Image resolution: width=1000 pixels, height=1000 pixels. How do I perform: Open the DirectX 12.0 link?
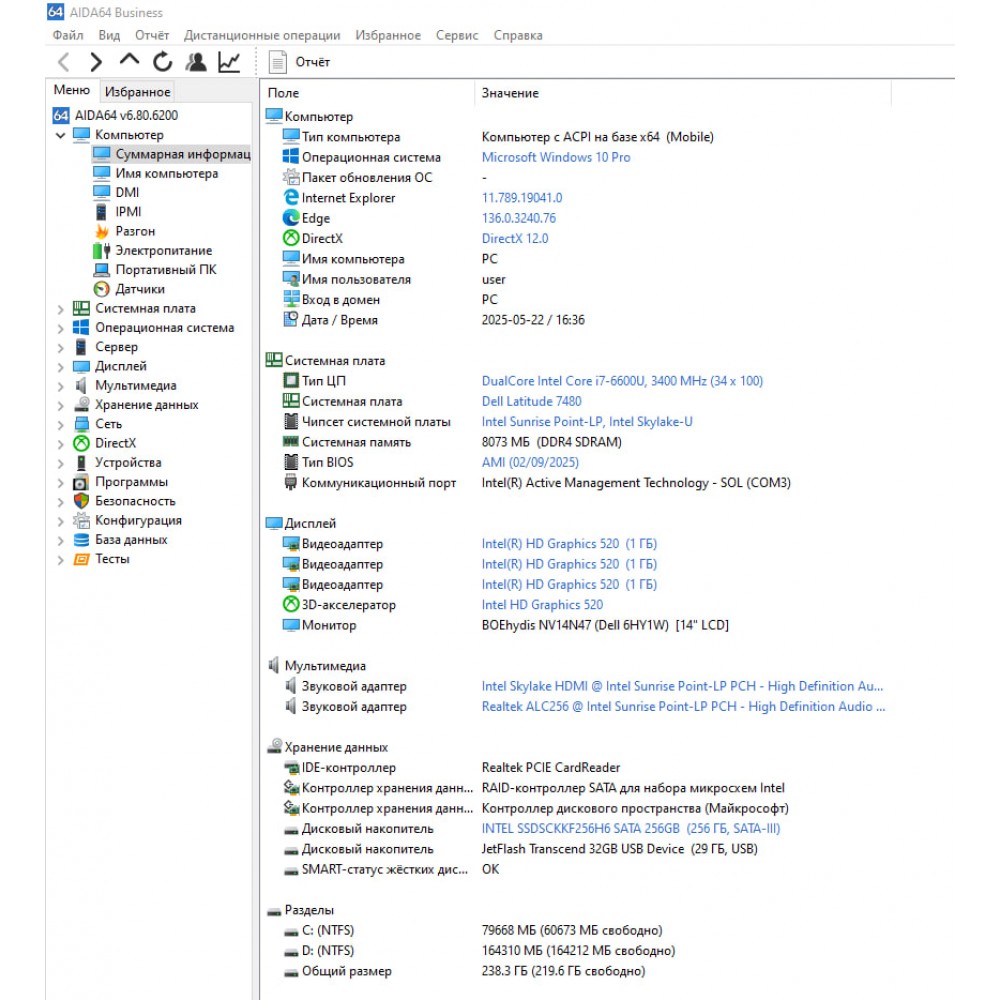[515, 239]
